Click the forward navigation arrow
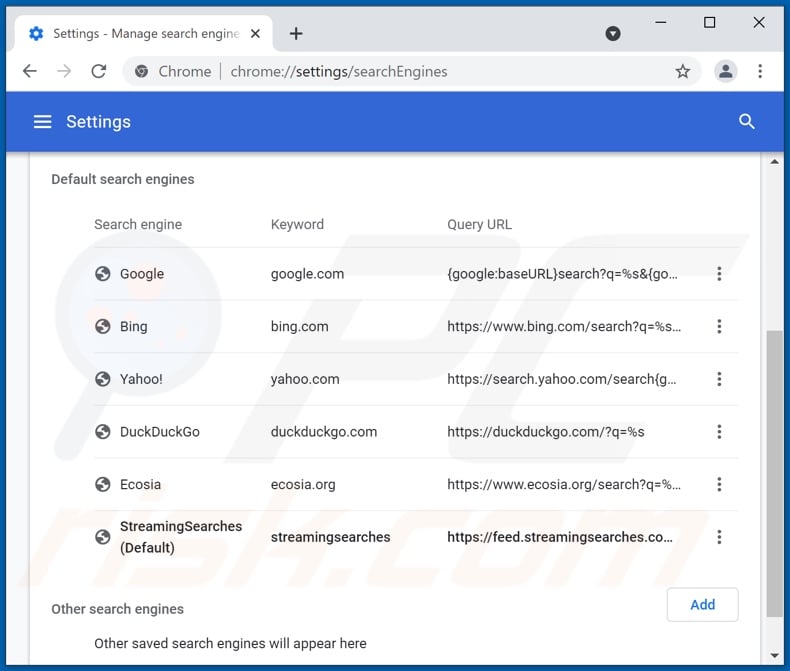790x671 pixels. click(x=64, y=72)
